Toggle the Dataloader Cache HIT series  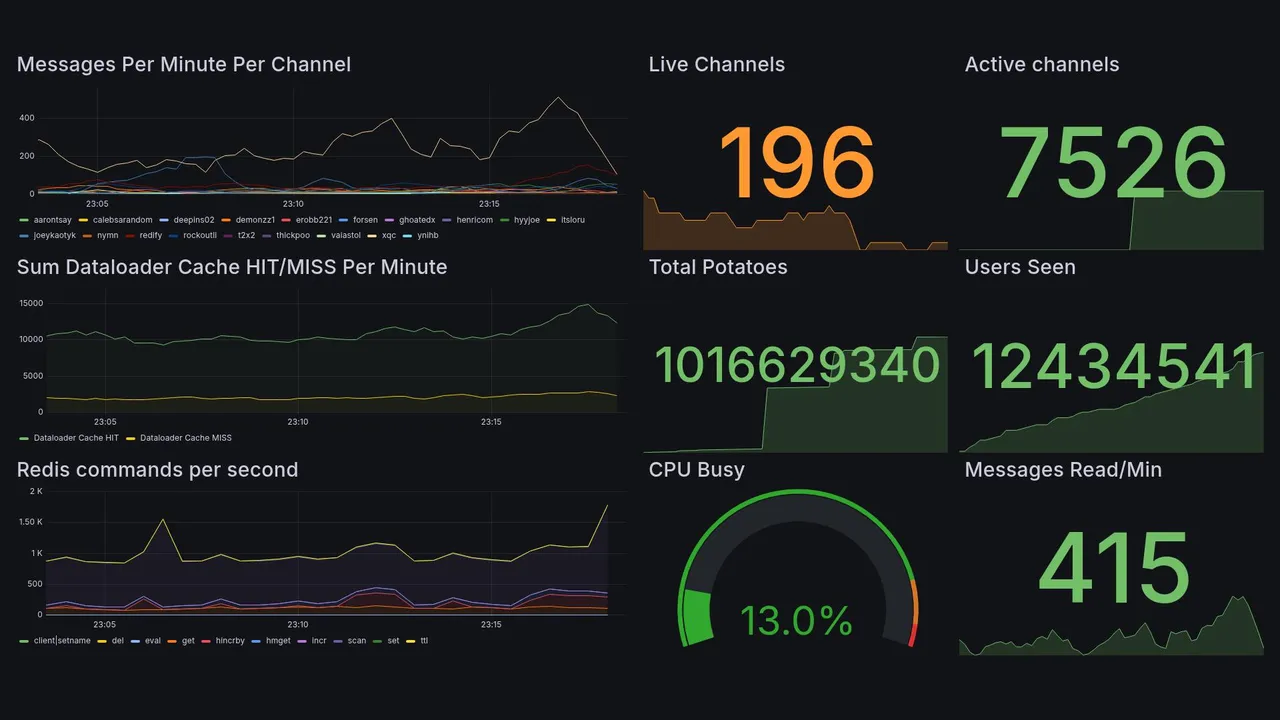click(x=76, y=438)
